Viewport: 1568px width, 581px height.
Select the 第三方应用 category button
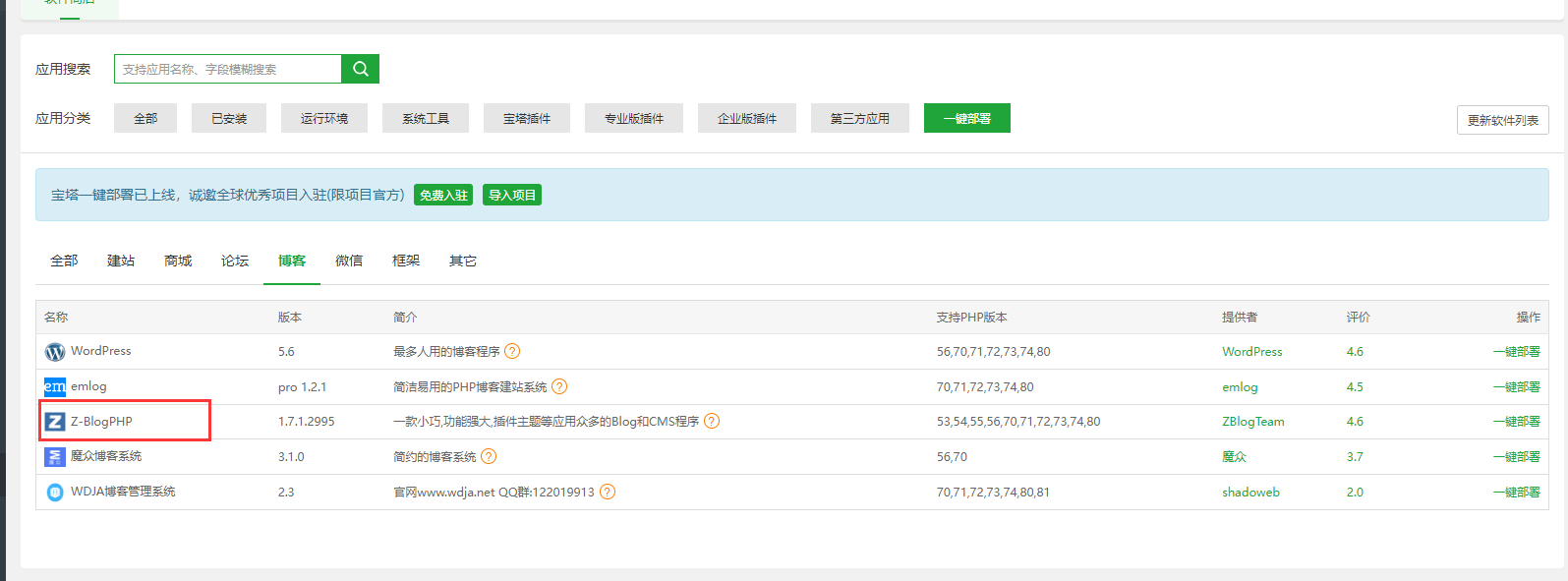[x=860, y=118]
